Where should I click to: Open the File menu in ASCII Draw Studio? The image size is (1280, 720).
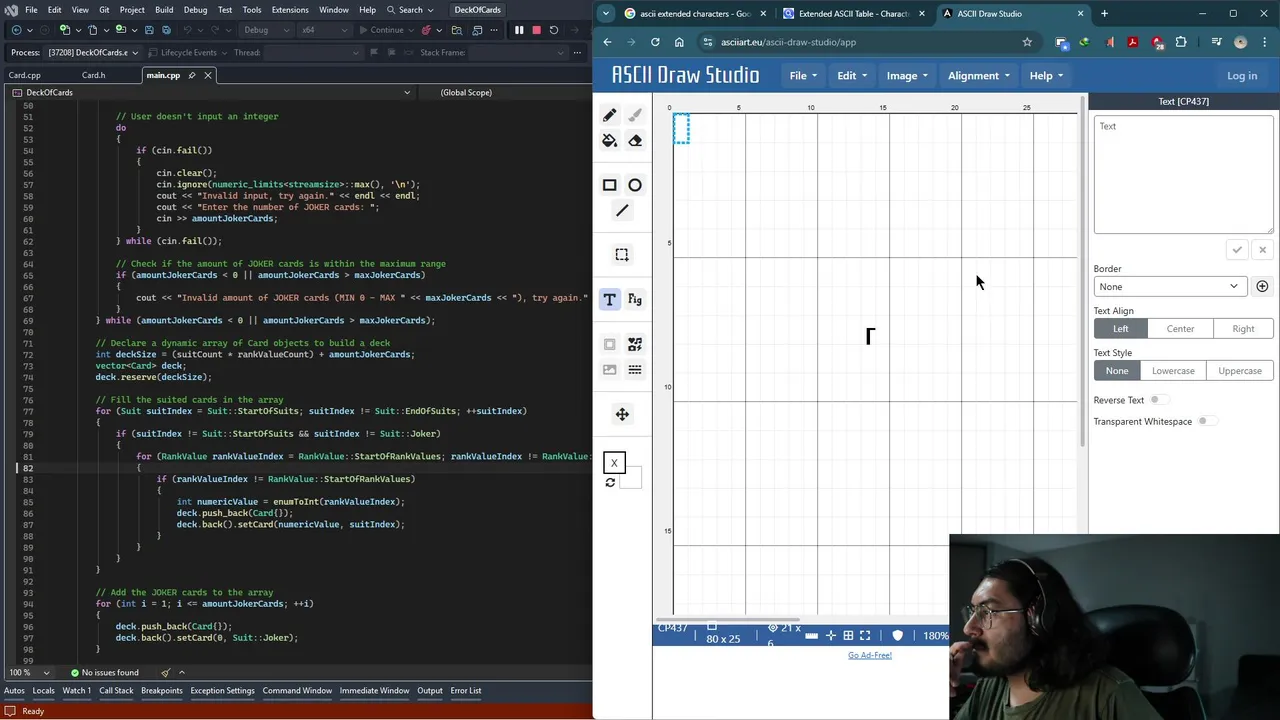pyautogui.click(x=803, y=76)
